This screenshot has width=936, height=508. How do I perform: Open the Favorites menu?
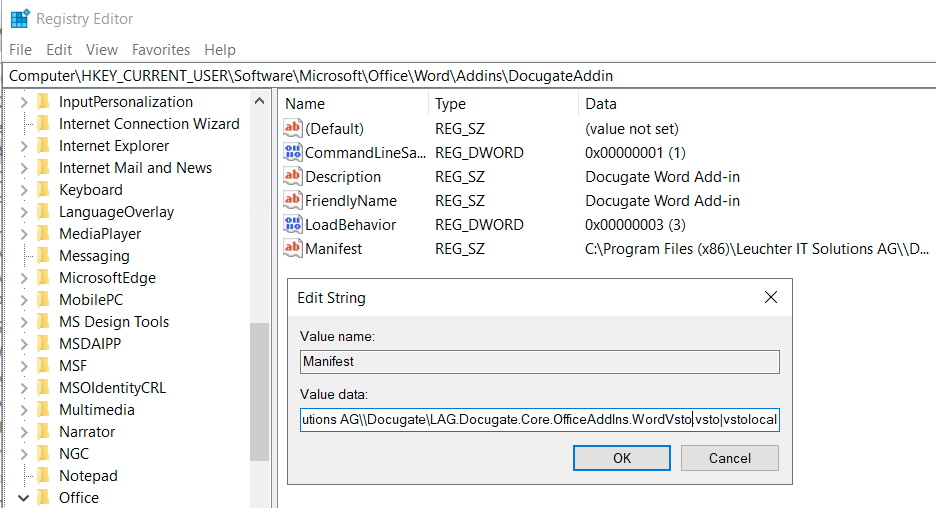coord(161,50)
